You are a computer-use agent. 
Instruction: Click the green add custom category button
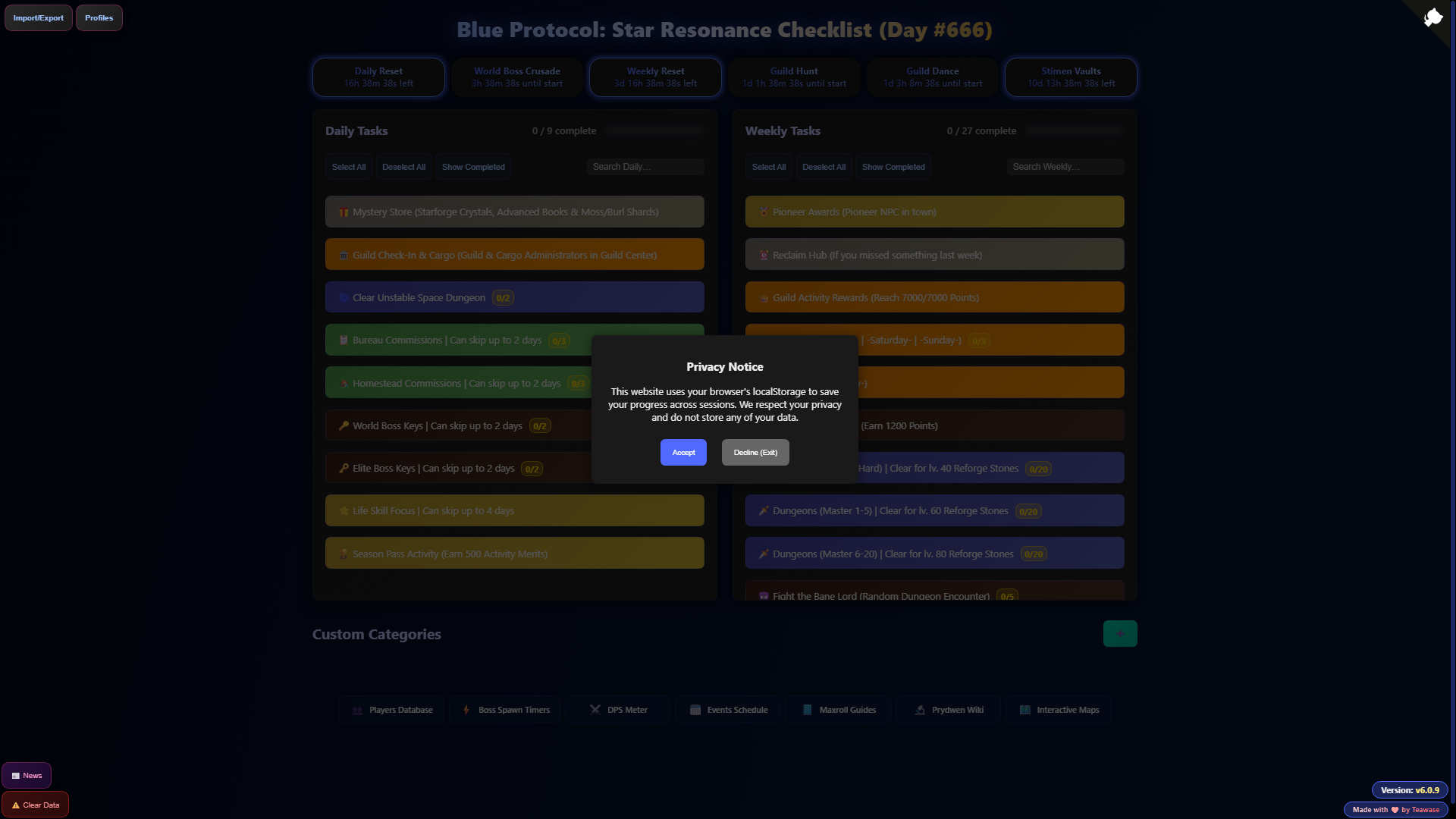pyautogui.click(x=1119, y=634)
